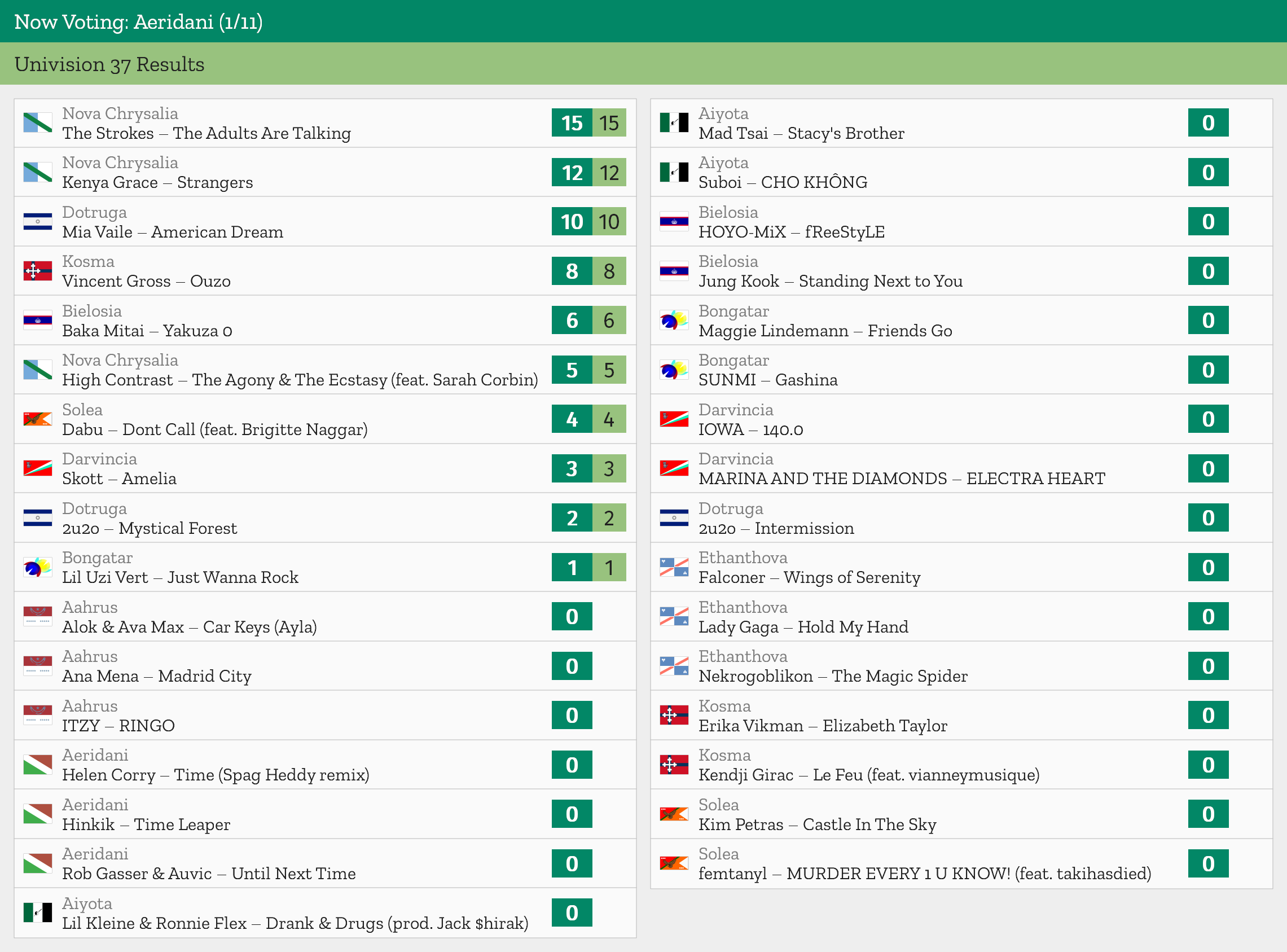Click light green 10 vote for Mia Vaile
This screenshot has height=952, width=1287.
click(x=609, y=221)
